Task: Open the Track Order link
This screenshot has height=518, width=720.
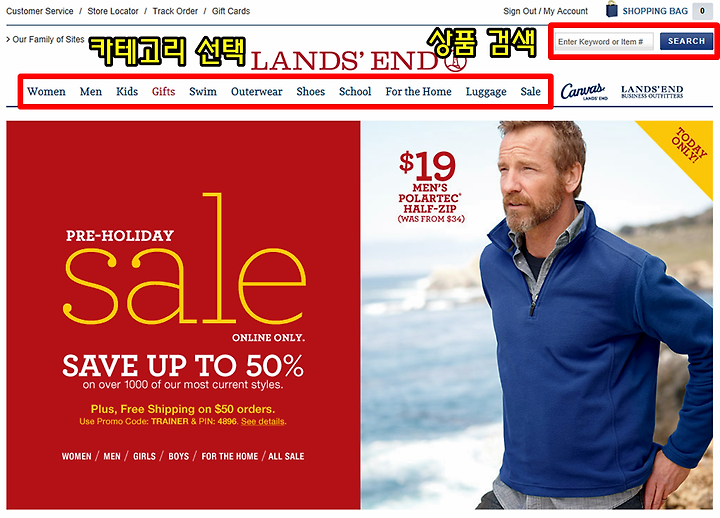Action: (175, 11)
